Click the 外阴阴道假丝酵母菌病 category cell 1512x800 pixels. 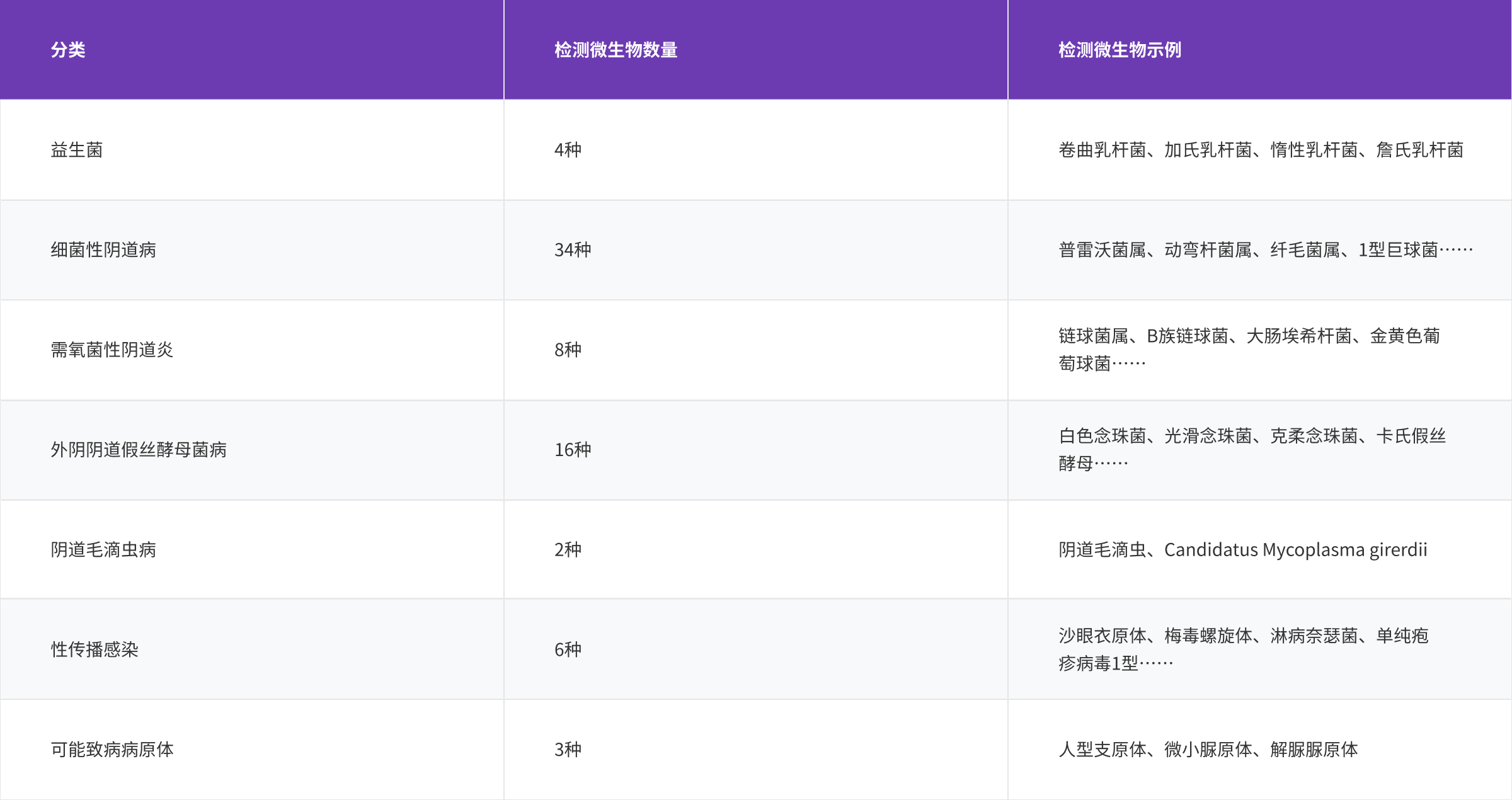point(139,450)
